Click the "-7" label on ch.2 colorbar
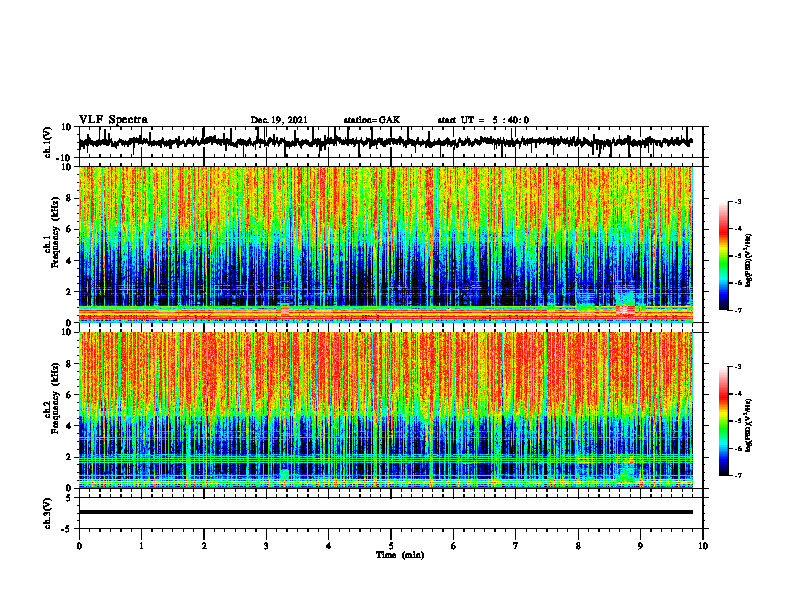 tap(738, 475)
